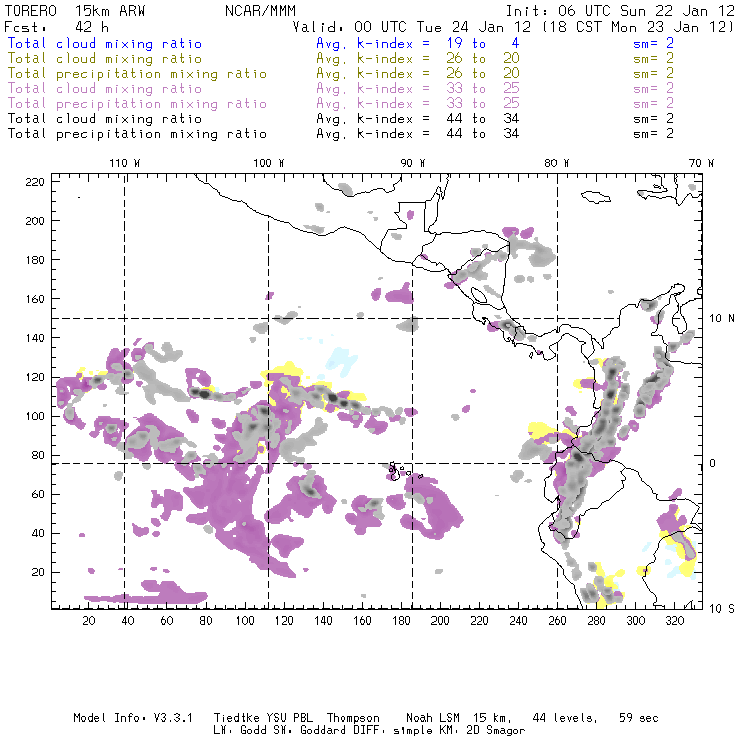Select the "44 levels," footer text

(565, 718)
